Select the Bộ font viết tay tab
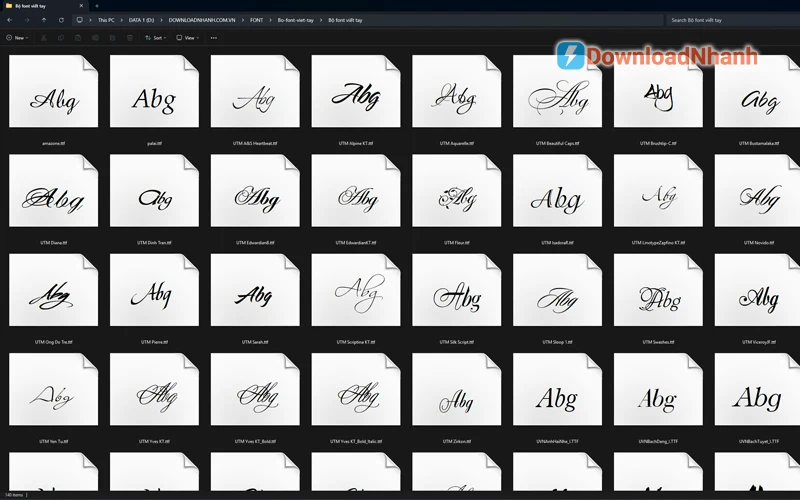The image size is (800, 500). pos(45,6)
